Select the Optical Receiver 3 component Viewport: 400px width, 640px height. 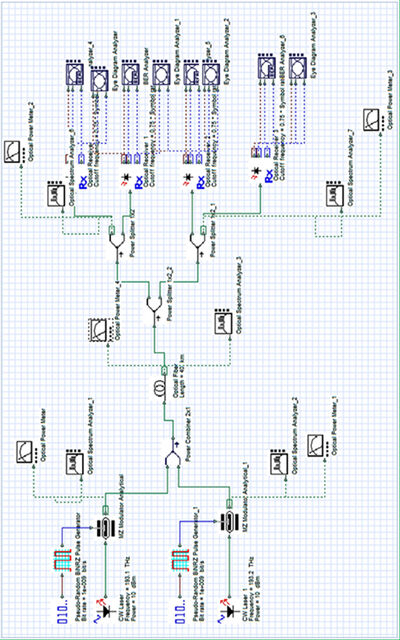(260, 167)
